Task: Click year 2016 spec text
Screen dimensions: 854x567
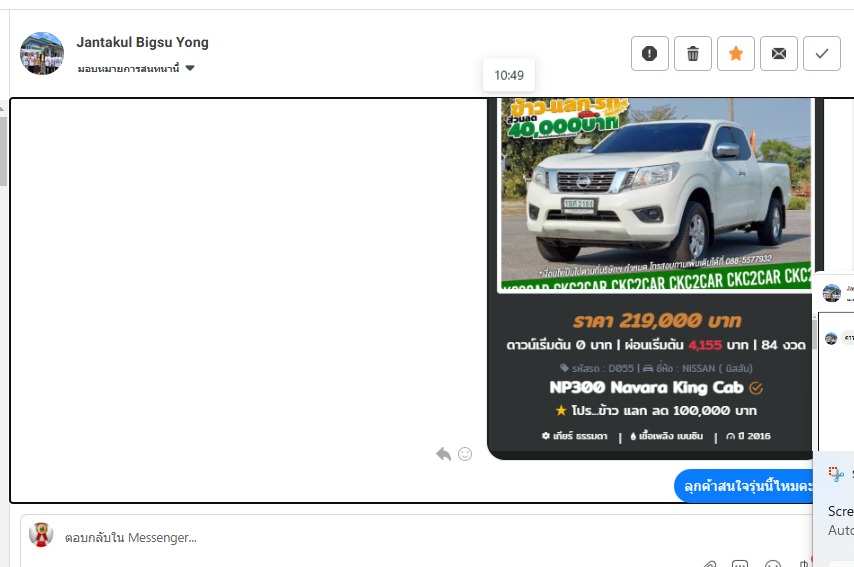Action: pyautogui.click(x=748, y=436)
